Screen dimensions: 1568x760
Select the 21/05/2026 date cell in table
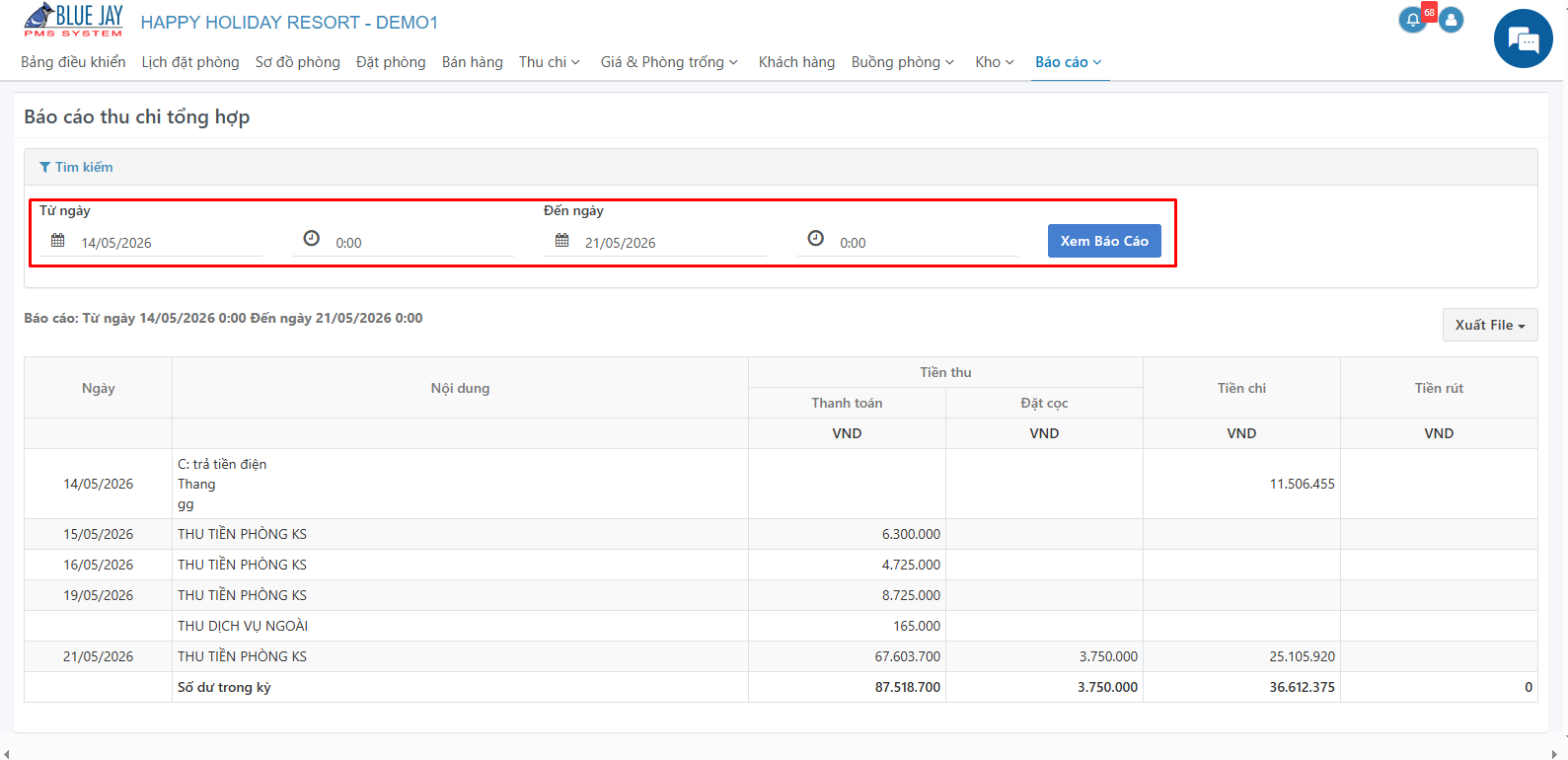(x=99, y=656)
